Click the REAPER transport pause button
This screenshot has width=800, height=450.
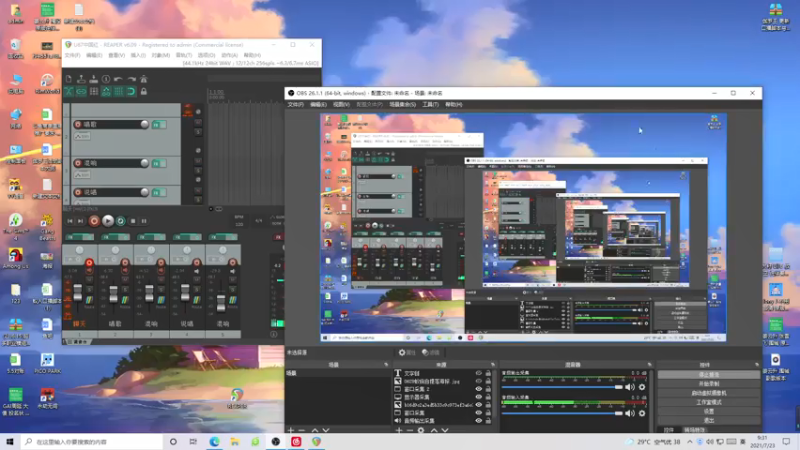pyautogui.click(x=144, y=221)
